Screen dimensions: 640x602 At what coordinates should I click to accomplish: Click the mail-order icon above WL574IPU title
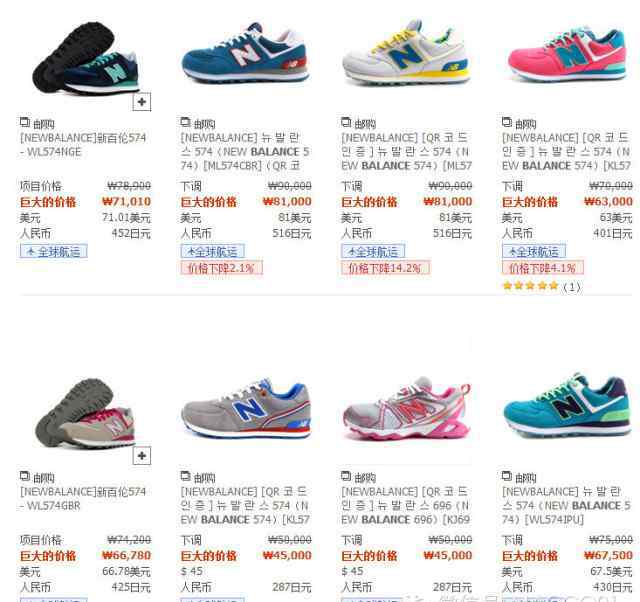point(507,475)
